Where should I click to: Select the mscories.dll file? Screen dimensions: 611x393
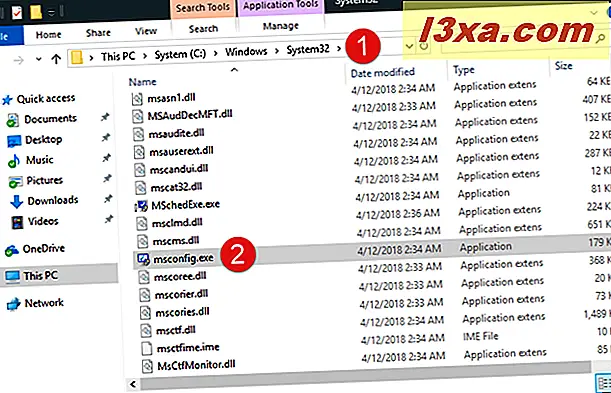[182, 312]
